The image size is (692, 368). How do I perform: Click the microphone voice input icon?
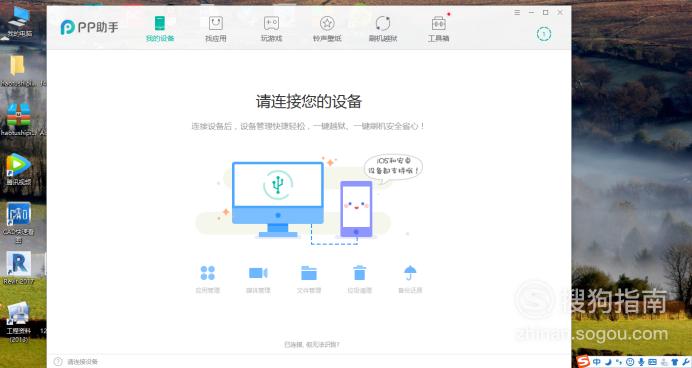coord(641,362)
